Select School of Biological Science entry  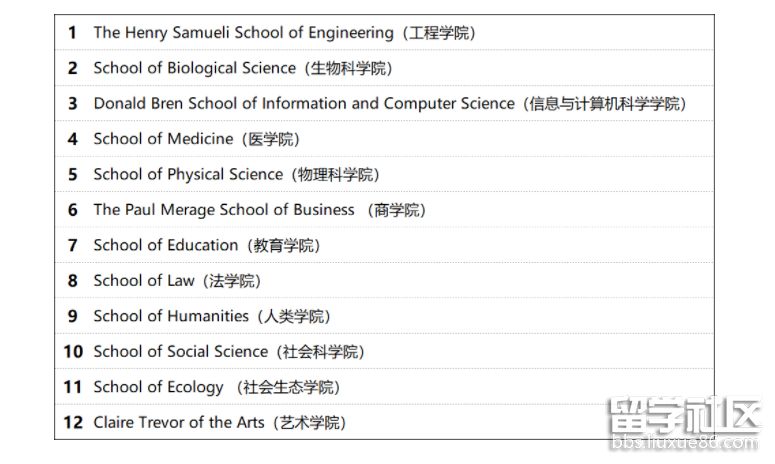[384, 68]
